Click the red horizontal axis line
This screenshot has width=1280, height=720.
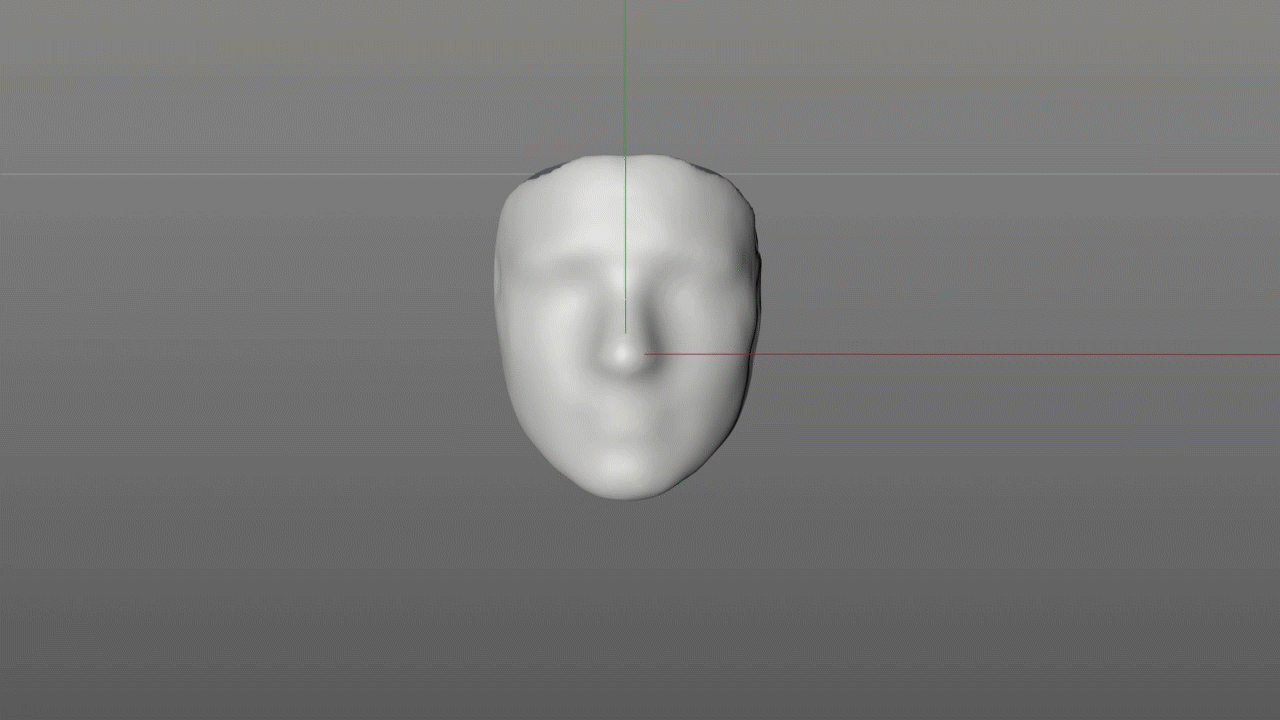coord(960,354)
